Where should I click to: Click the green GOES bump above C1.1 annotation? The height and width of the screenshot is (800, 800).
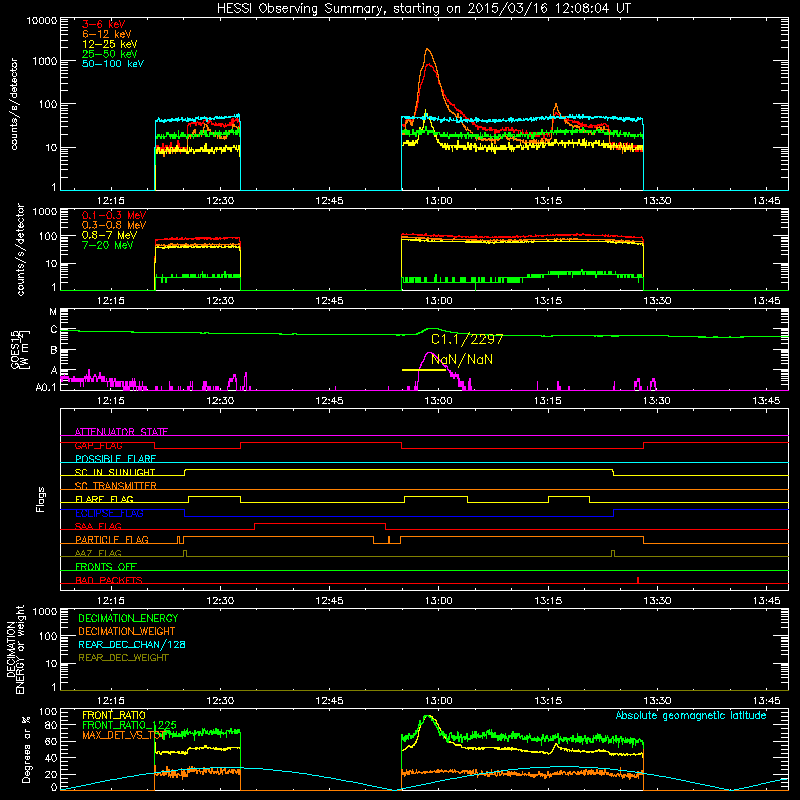(432, 329)
